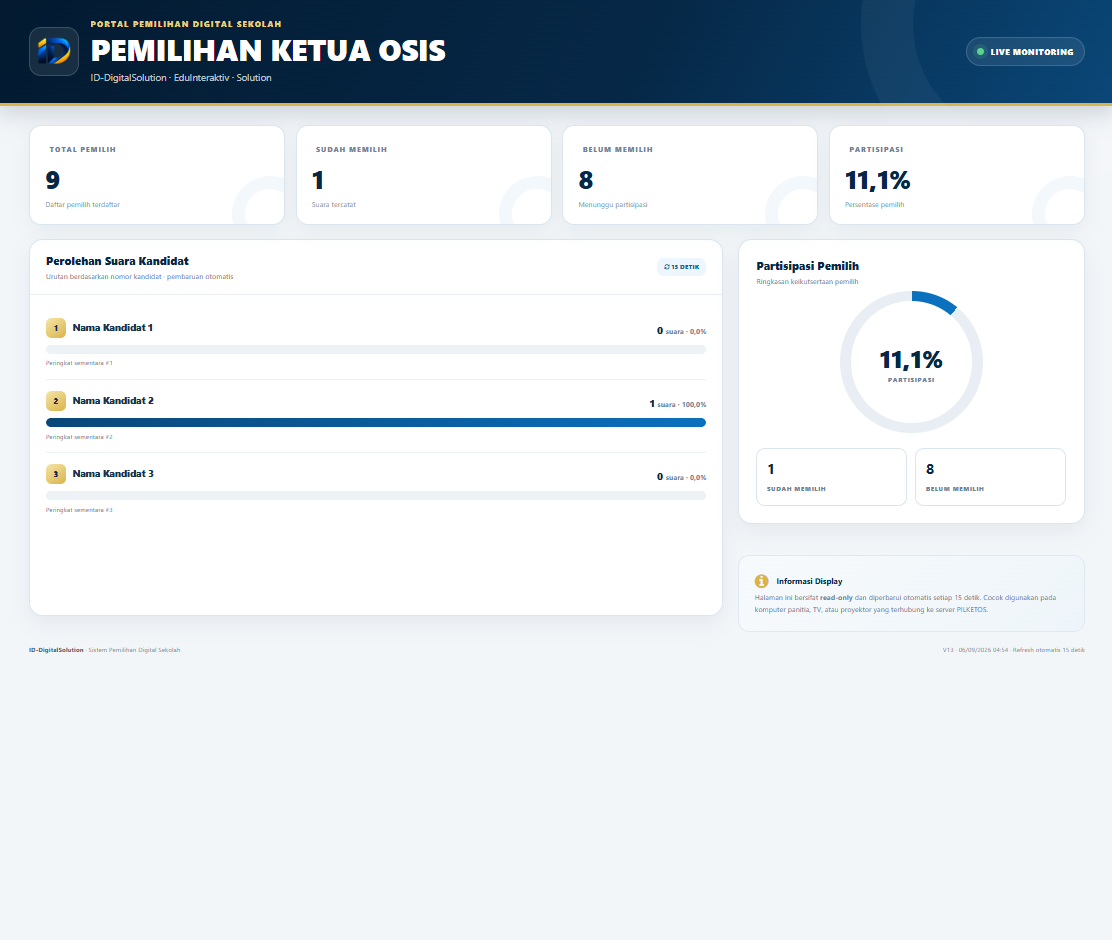This screenshot has height=940, width=1112.
Task: Click Nama Kandidat 2 full progress bar
Action: click(376, 423)
